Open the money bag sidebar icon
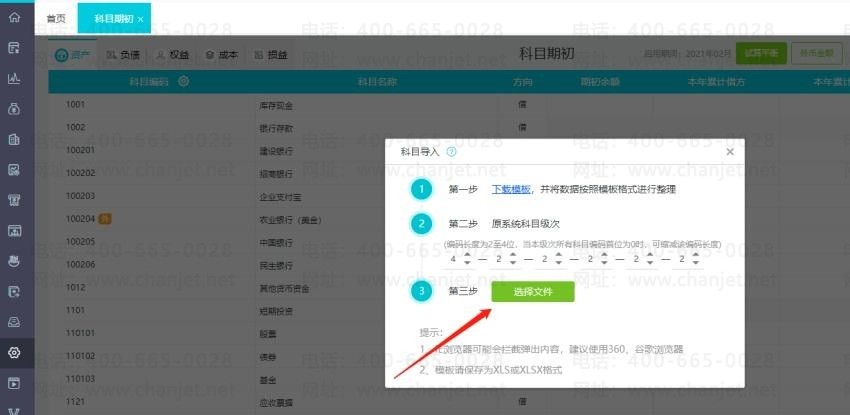Image resolution: width=850 pixels, height=415 pixels. pos(15,109)
